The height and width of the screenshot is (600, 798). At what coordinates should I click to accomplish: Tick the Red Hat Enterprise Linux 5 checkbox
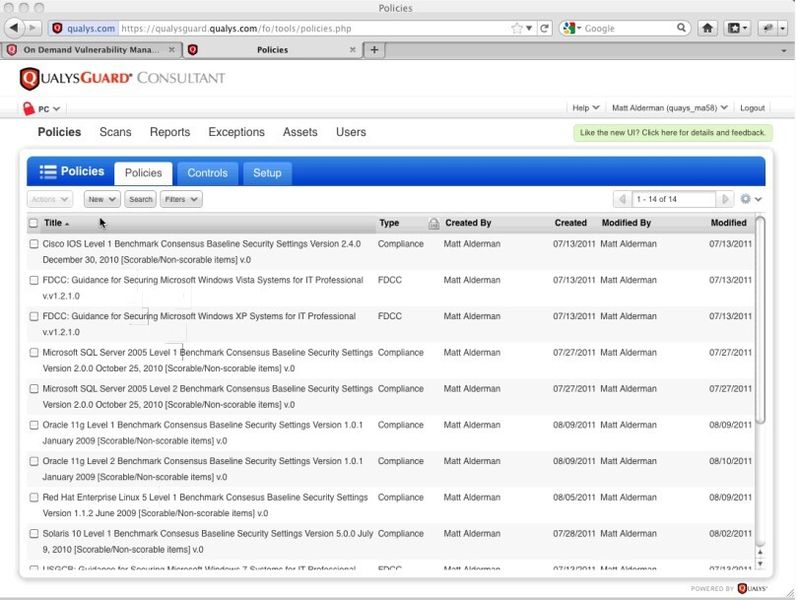(34, 497)
